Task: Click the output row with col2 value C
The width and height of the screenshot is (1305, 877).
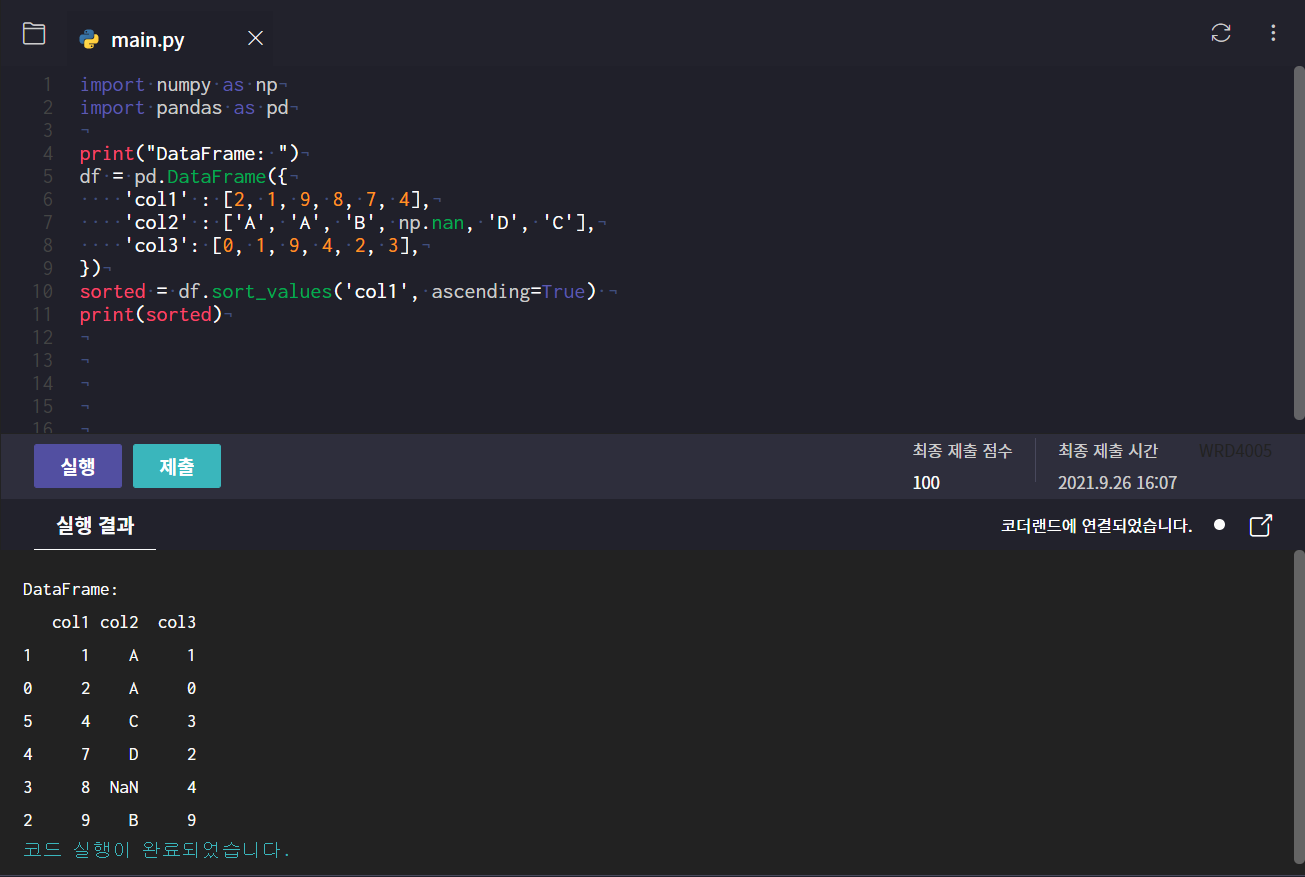Action: (110, 722)
